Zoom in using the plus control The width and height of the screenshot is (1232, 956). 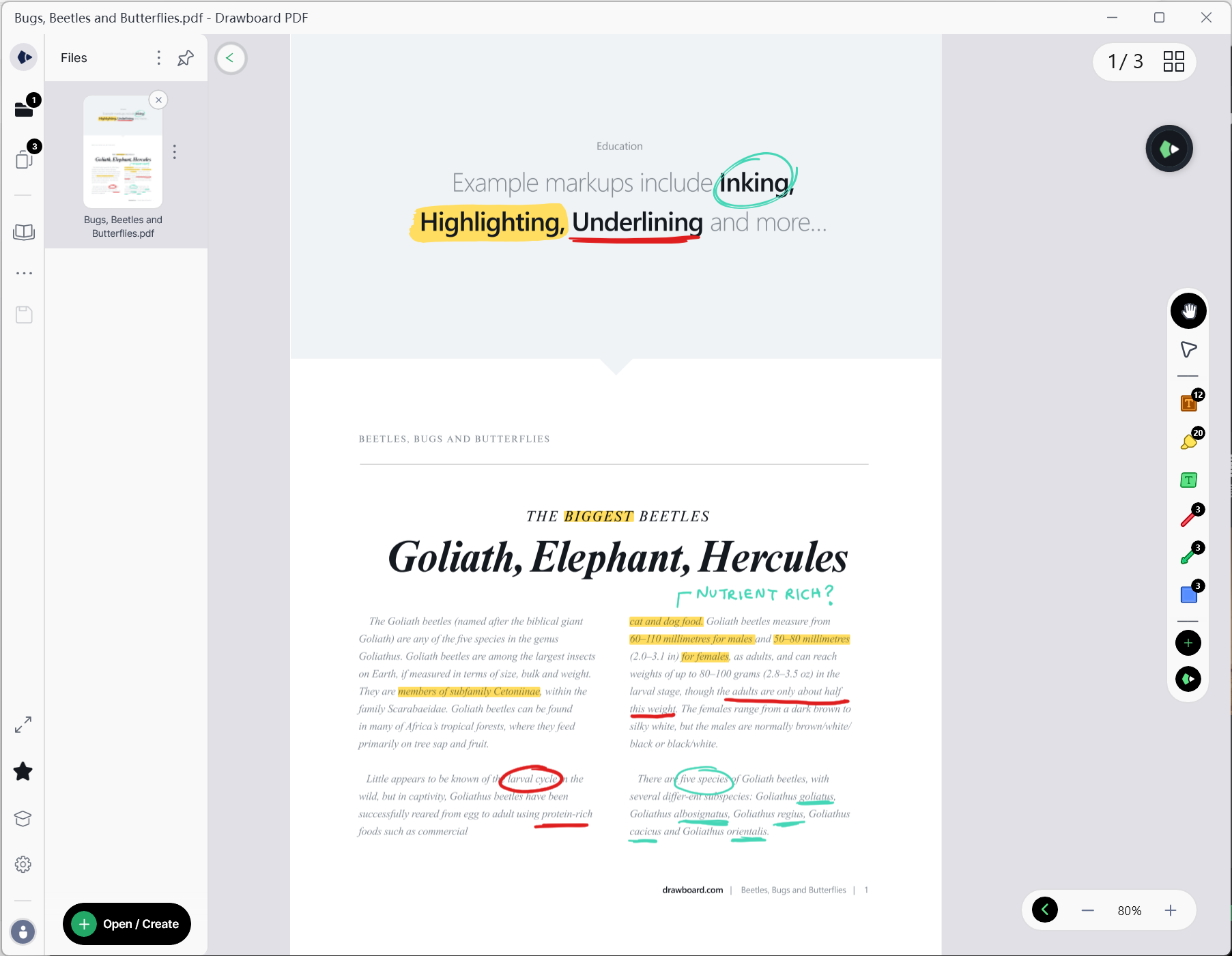[x=1170, y=910]
